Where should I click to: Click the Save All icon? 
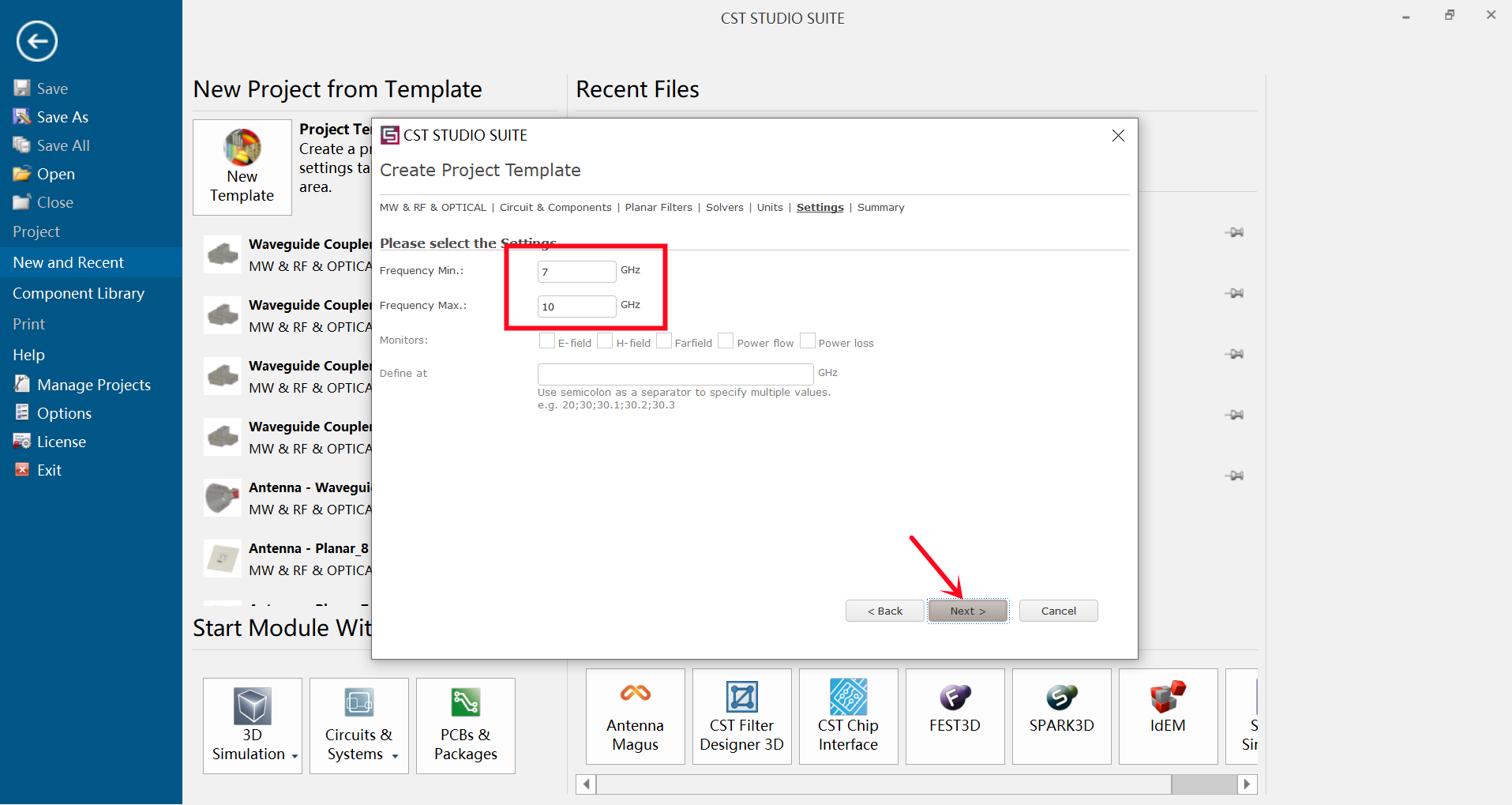click(22, 145)
